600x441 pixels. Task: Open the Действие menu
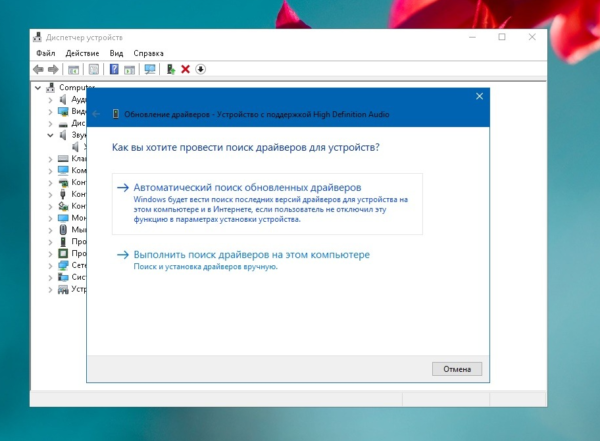[x=82, y=52]
